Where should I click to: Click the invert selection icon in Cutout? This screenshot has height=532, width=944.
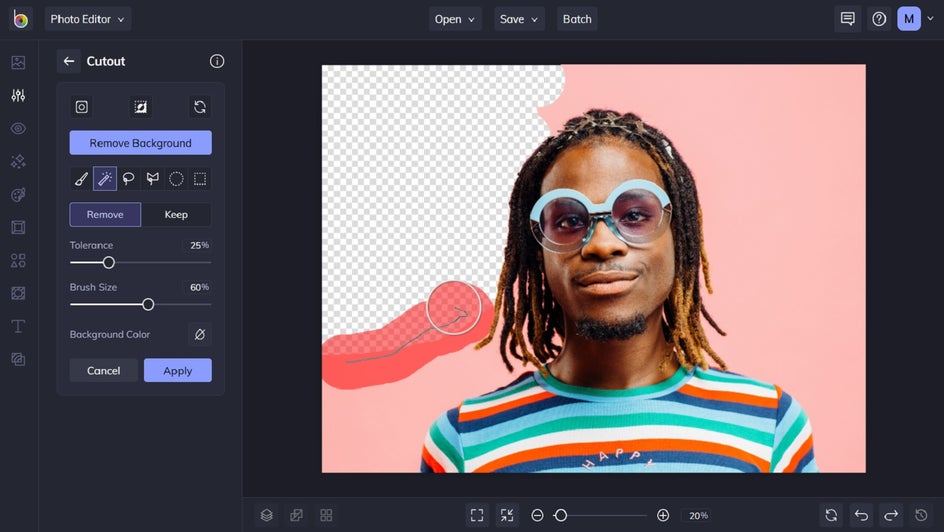coord(140,107)
